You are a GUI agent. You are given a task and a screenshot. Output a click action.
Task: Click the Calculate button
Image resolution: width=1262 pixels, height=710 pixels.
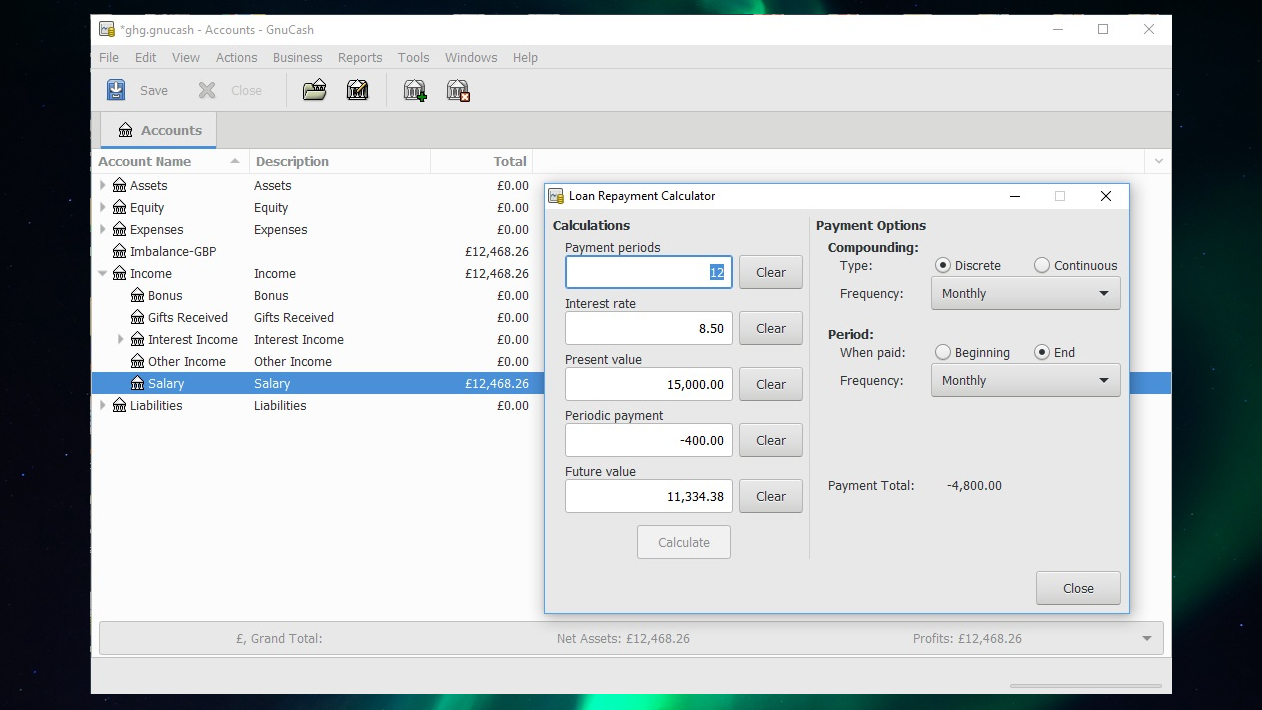pos(684,542)
